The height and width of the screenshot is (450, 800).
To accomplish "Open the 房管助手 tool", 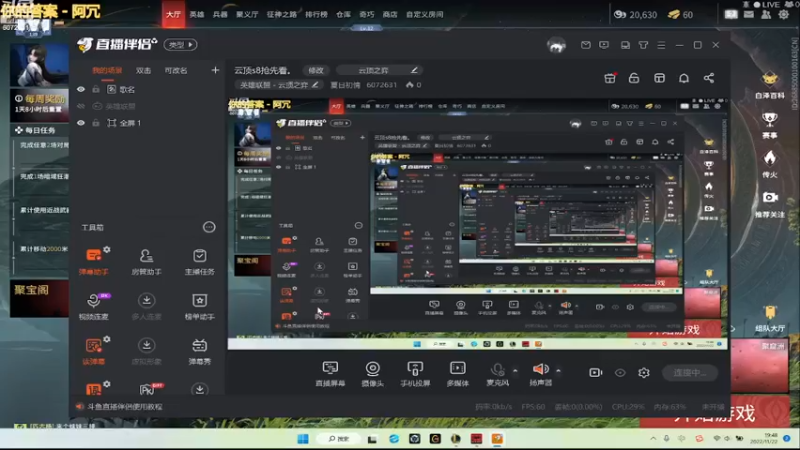I will tap(146, 262).
